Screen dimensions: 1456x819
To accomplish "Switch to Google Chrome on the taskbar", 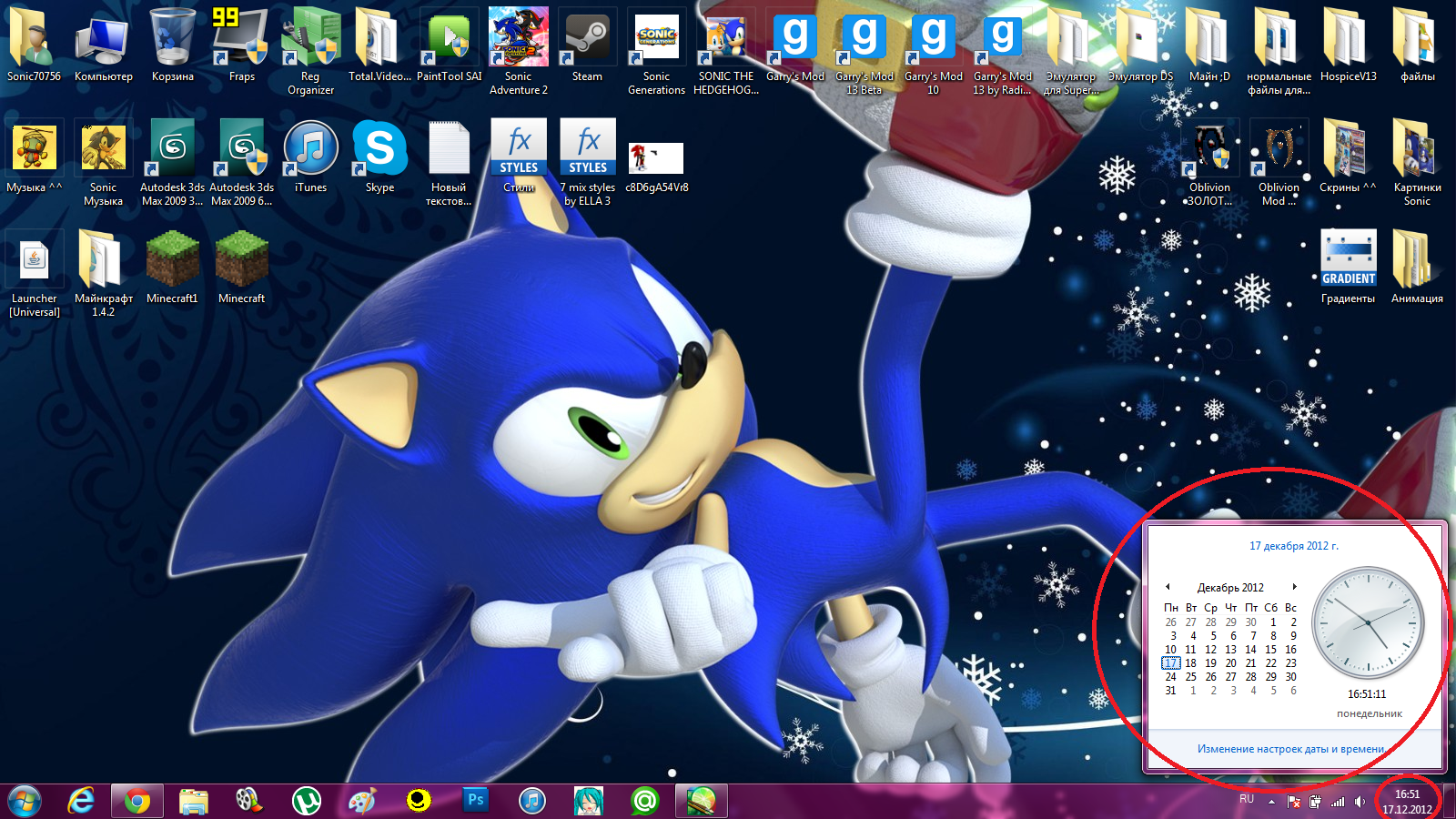I will pyautogui.click(x=137, y=801).
